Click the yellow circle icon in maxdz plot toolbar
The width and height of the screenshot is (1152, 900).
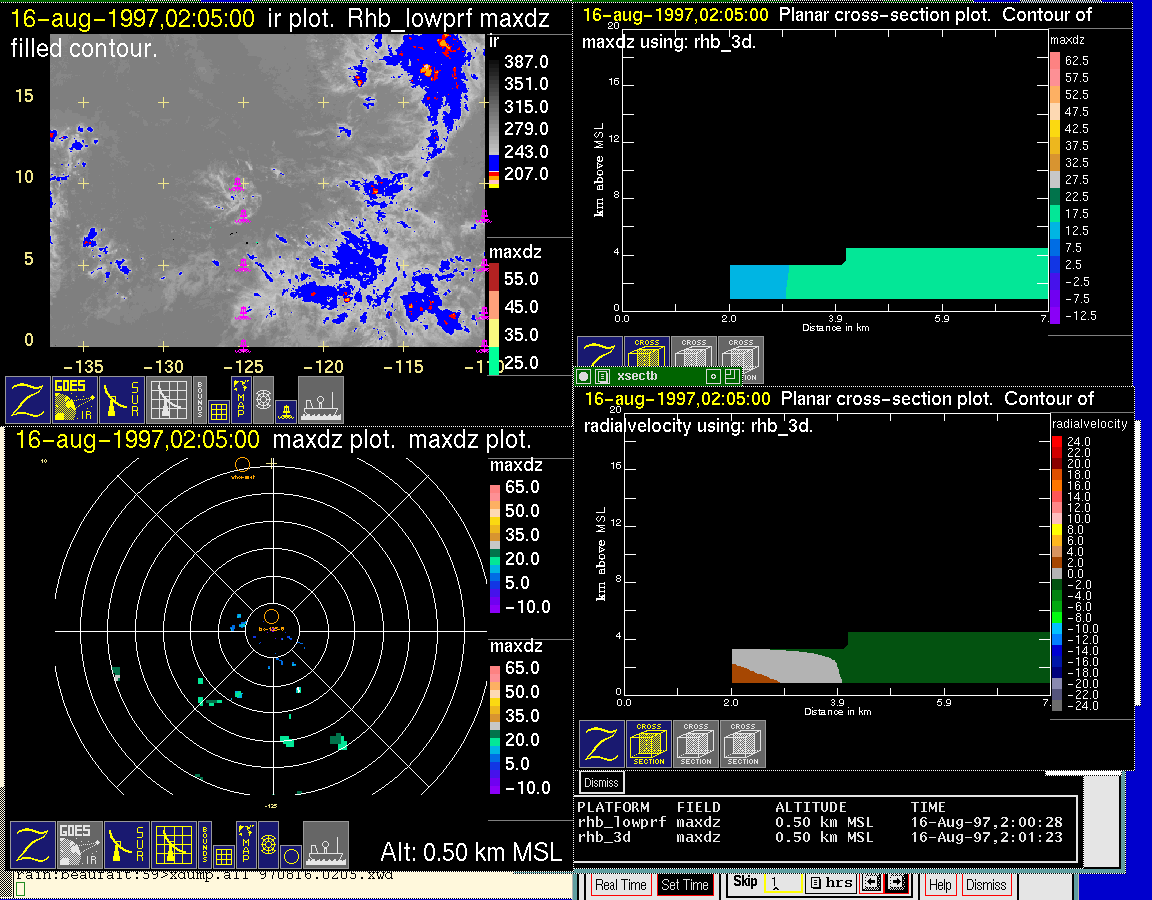pyautogui.click(x=290, y=856)
